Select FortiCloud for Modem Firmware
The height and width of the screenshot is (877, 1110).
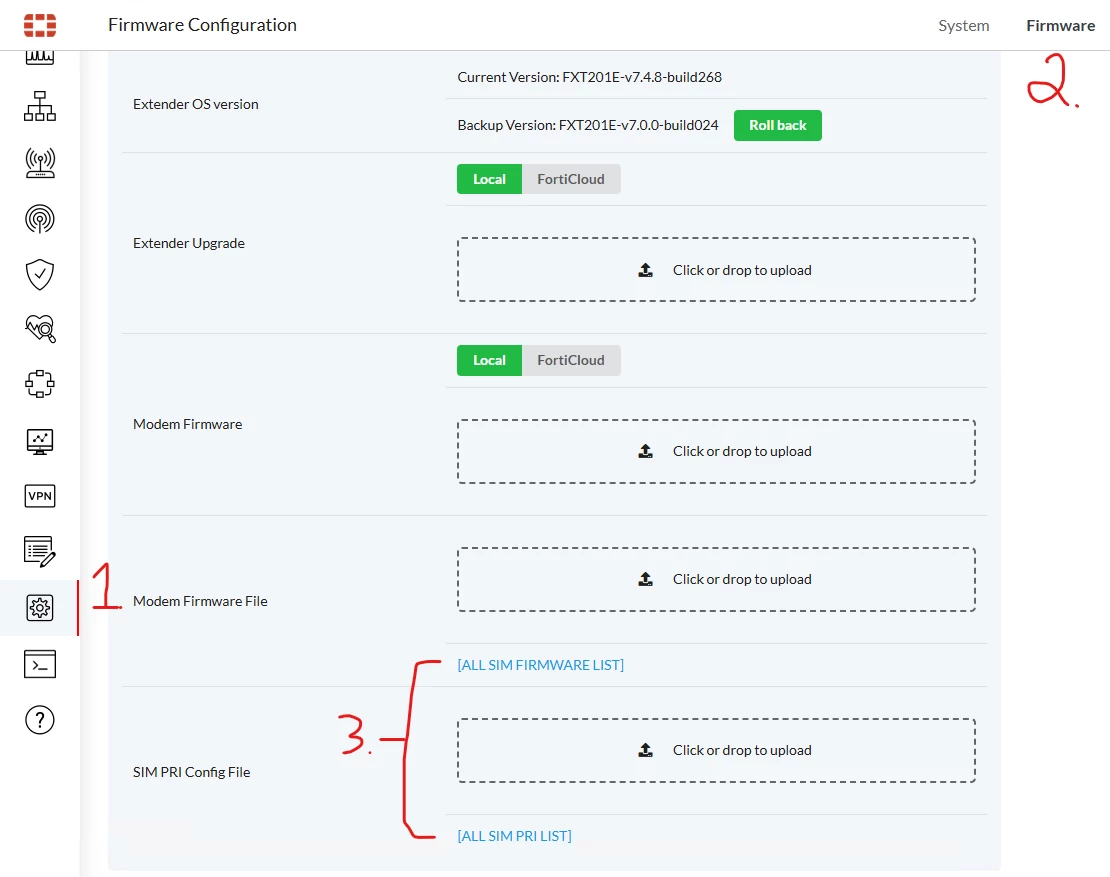(571, 360)
